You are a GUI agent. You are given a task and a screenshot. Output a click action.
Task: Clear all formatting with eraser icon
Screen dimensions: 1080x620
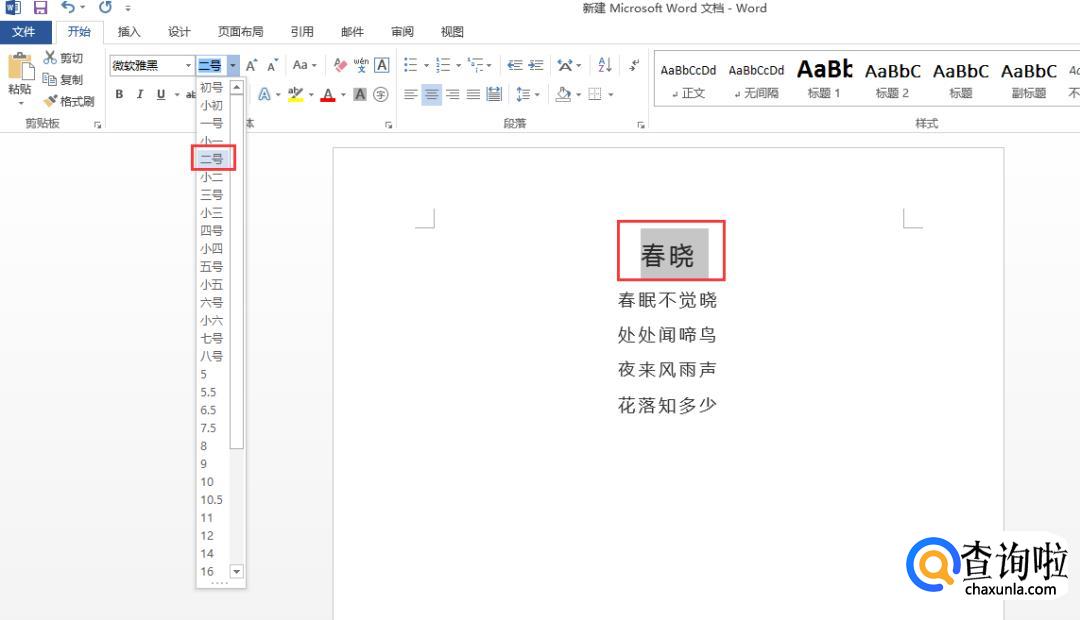click(x=340, y=65)
